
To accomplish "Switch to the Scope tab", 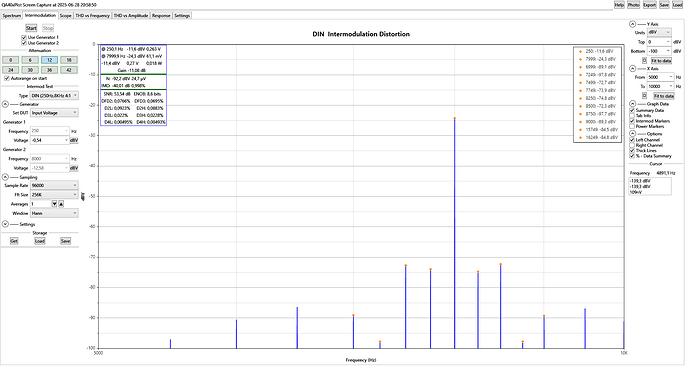I will pyautogui.click(x=66, y=15).
